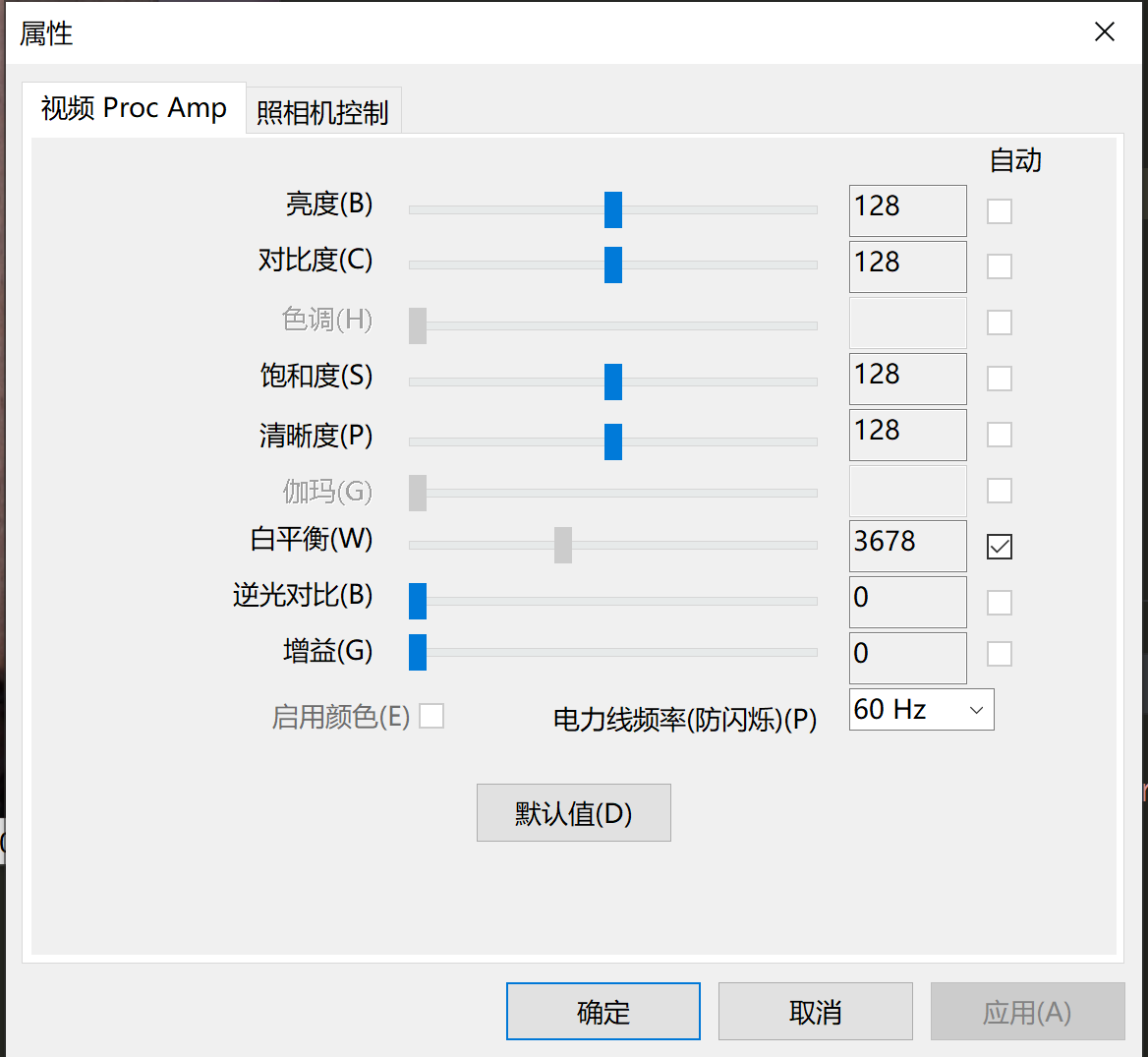Enable the 自动 checkbox for 对比度(C)

(999, 266)
